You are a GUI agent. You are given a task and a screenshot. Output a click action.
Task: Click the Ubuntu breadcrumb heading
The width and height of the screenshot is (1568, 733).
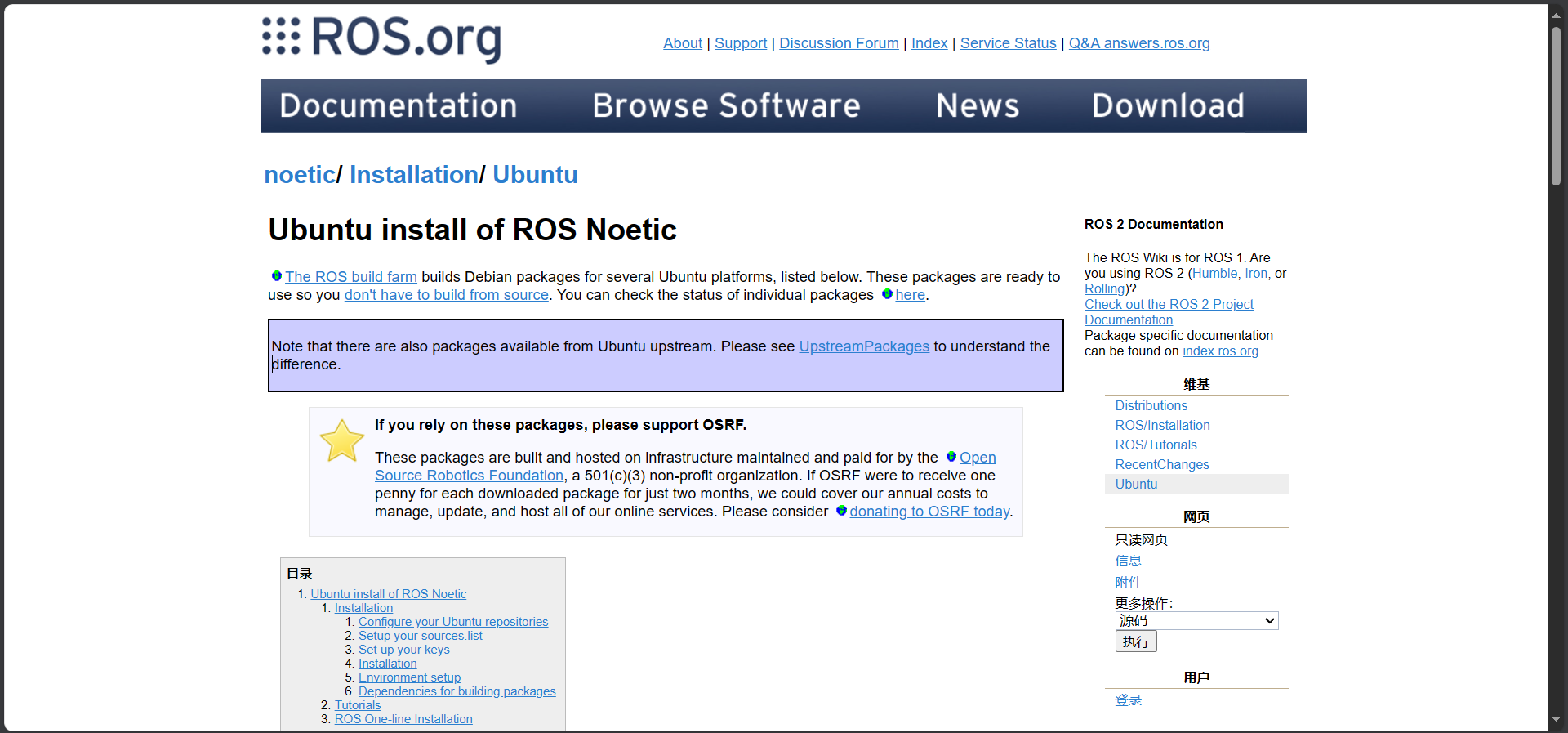coord(535,175)
